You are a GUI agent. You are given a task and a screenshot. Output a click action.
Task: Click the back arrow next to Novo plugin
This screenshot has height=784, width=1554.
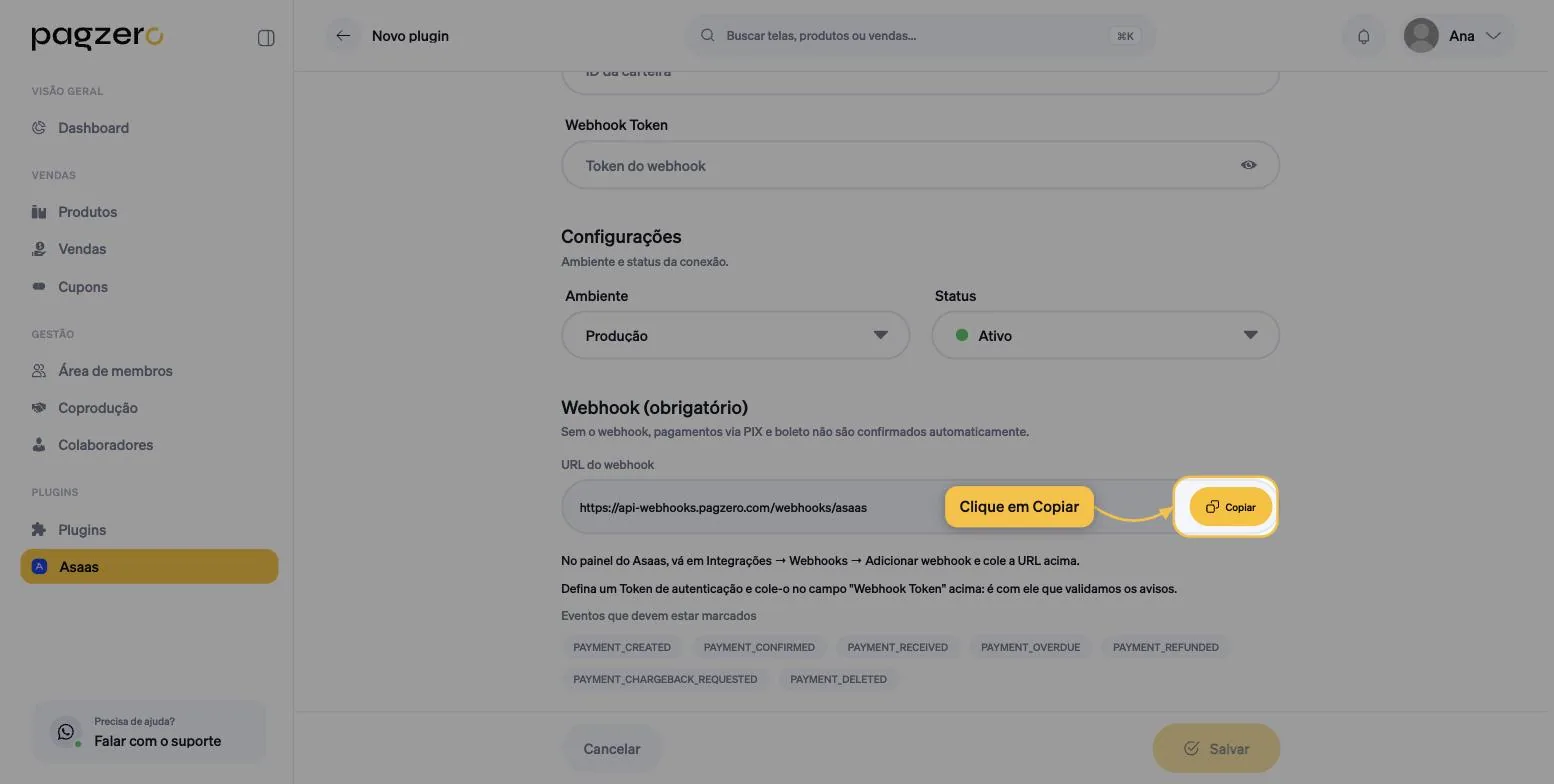tap(343, 36)
